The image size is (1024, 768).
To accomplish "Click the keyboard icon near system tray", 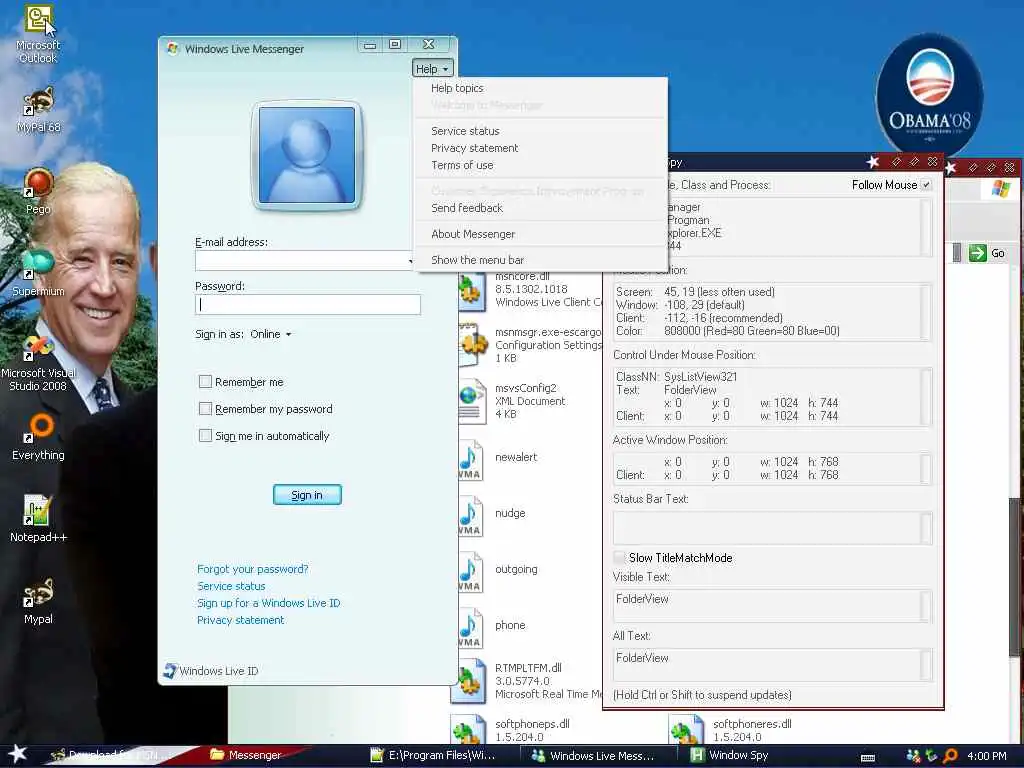I will pyautogui.click(x=868, y=757).
